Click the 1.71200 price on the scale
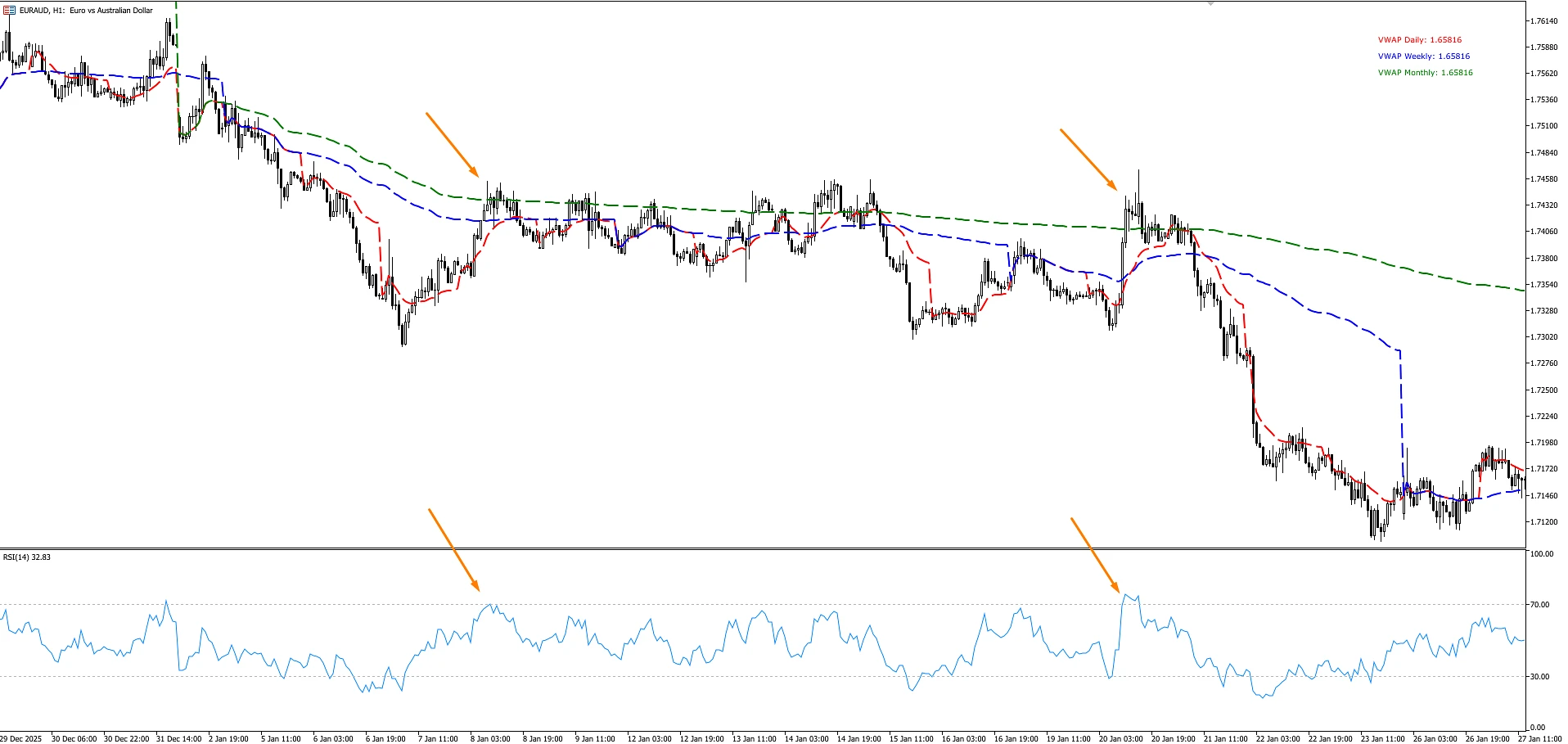Screen dimensions: 1568x744 [x=1543, y=522]
